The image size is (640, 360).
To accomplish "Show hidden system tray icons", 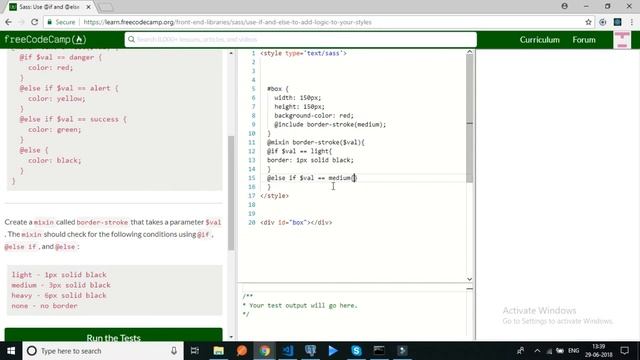I will (537, 351).
